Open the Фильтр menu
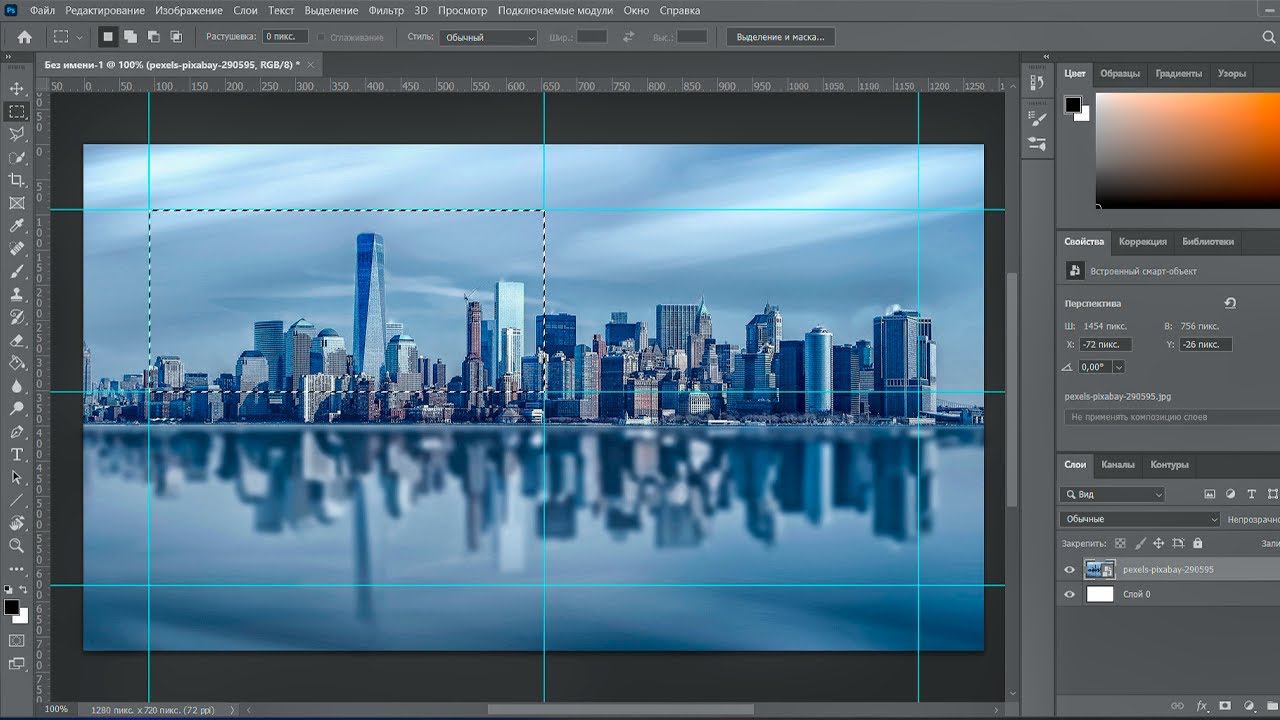The height and width of the screenshot is (720, 1280). [386, 10]
